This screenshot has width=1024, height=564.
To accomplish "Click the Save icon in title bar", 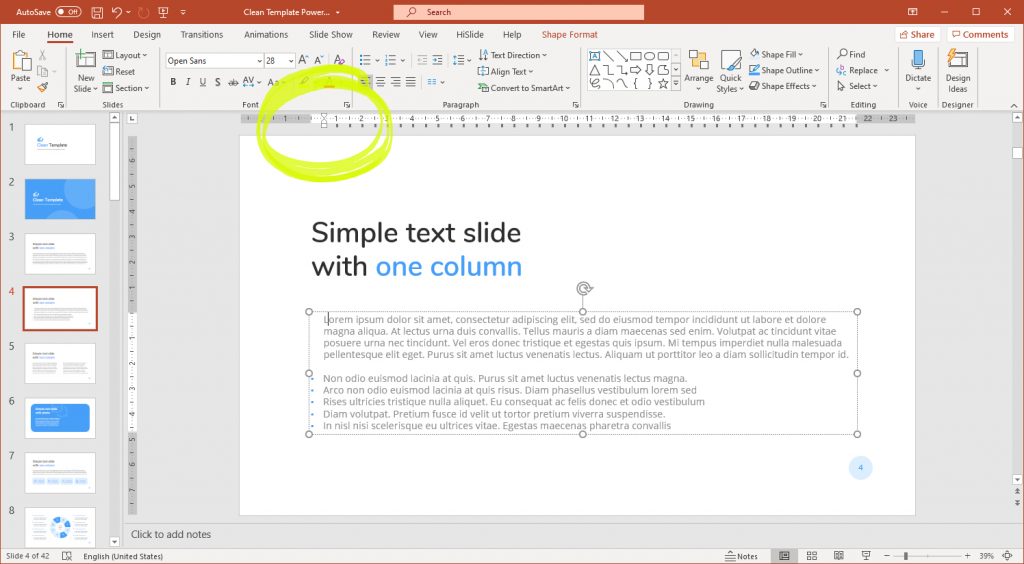I will click(97, 12).
